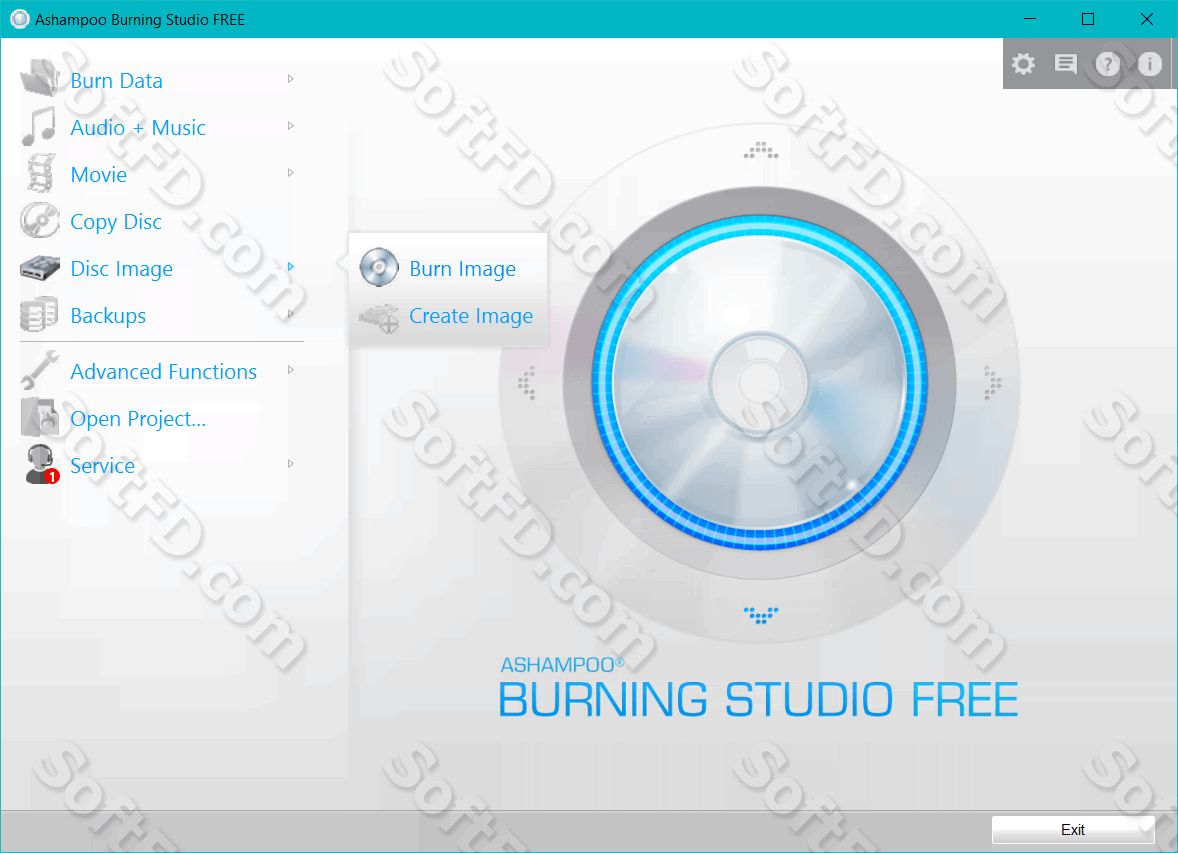The image size is (1178, 853).
Task: Open the Audio + Music menu
Action: [137, 128]
